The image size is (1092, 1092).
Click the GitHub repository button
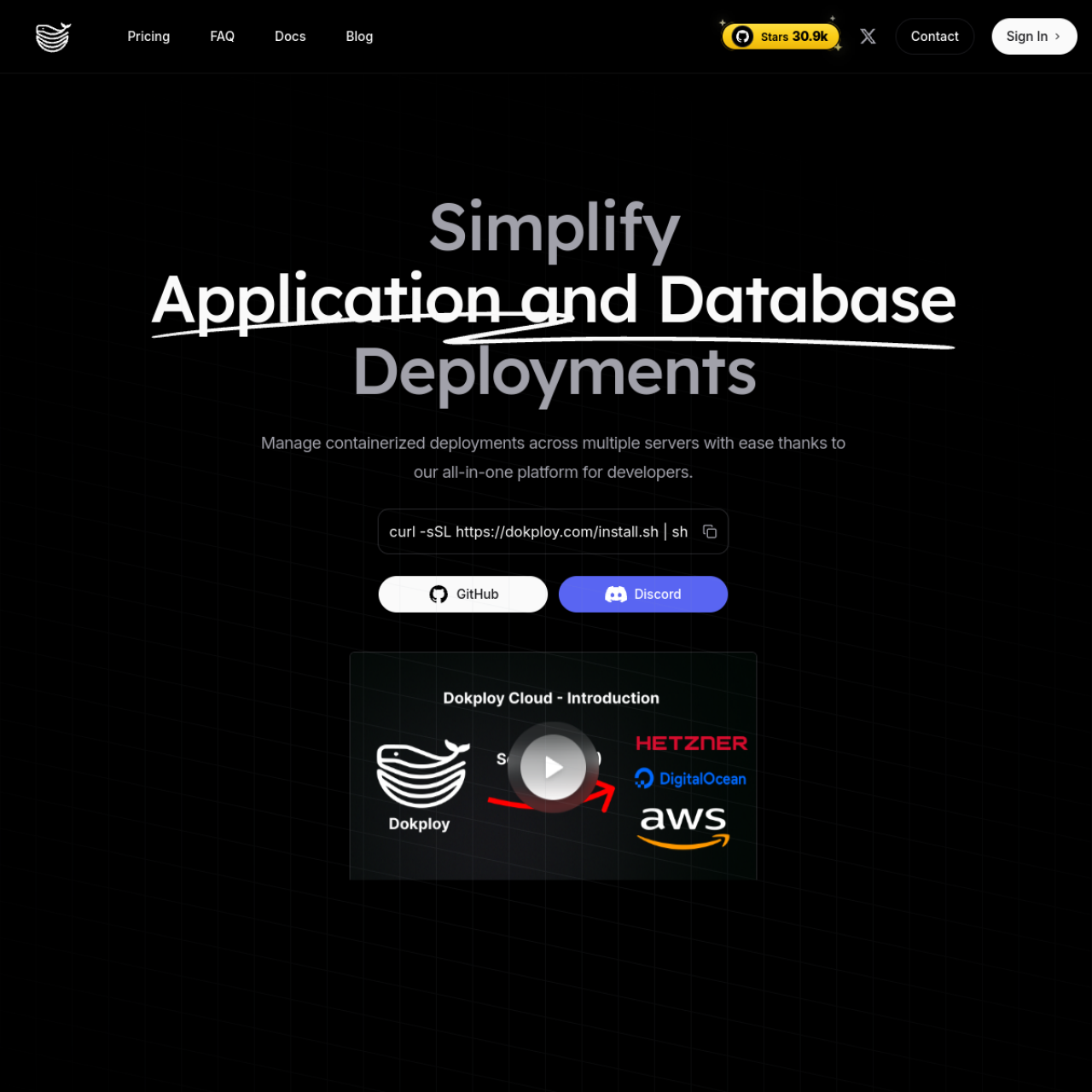pyautogui.click(x=462, y=594)
